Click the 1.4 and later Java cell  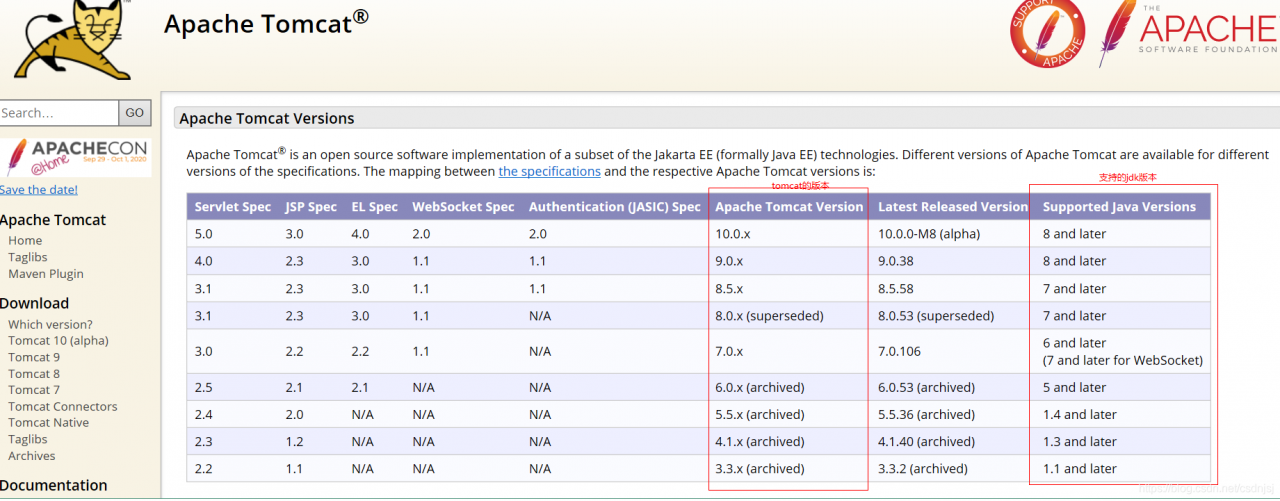1123,415
